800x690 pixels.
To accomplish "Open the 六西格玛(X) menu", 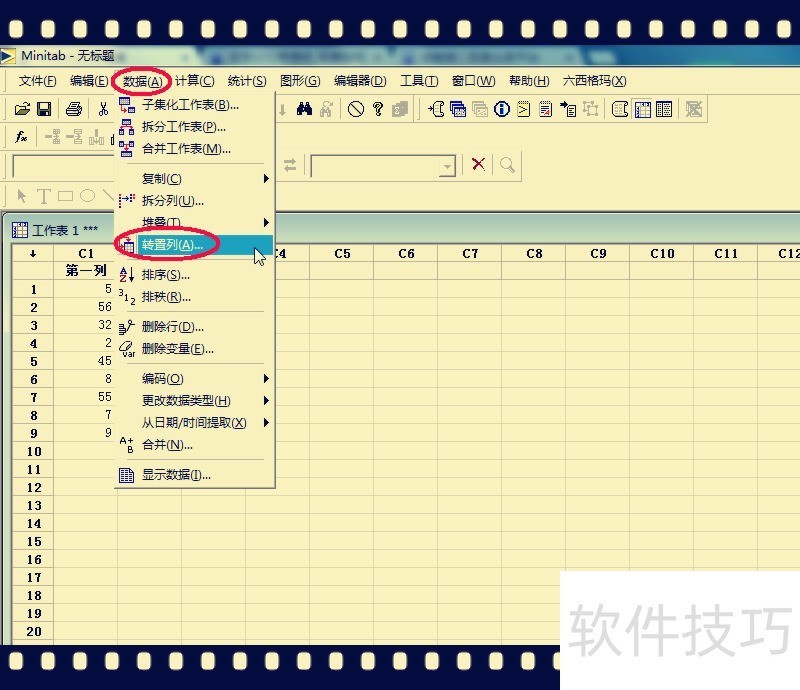I will (x=594, y=81).
